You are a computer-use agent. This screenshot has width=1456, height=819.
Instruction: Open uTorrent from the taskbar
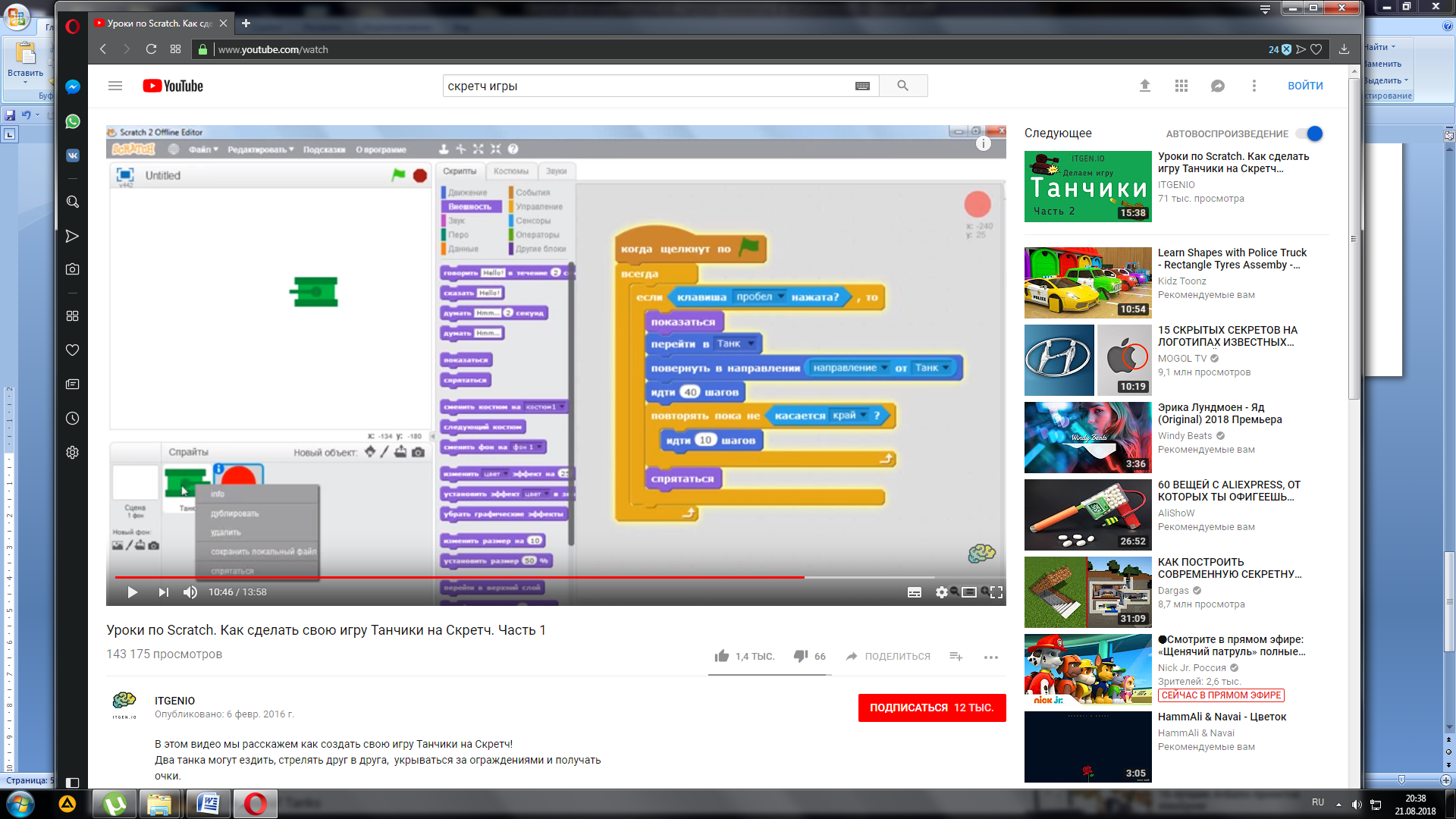pos(115,804)
